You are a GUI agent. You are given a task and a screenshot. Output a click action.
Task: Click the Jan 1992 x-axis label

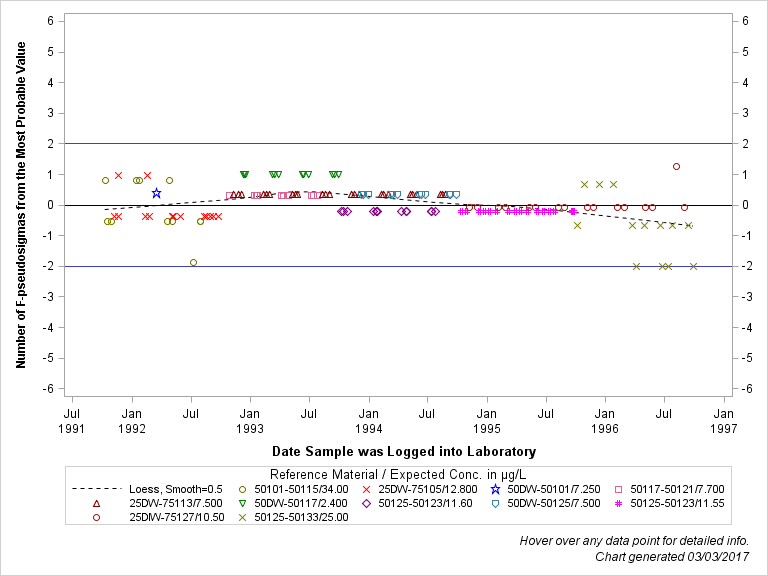132,421
